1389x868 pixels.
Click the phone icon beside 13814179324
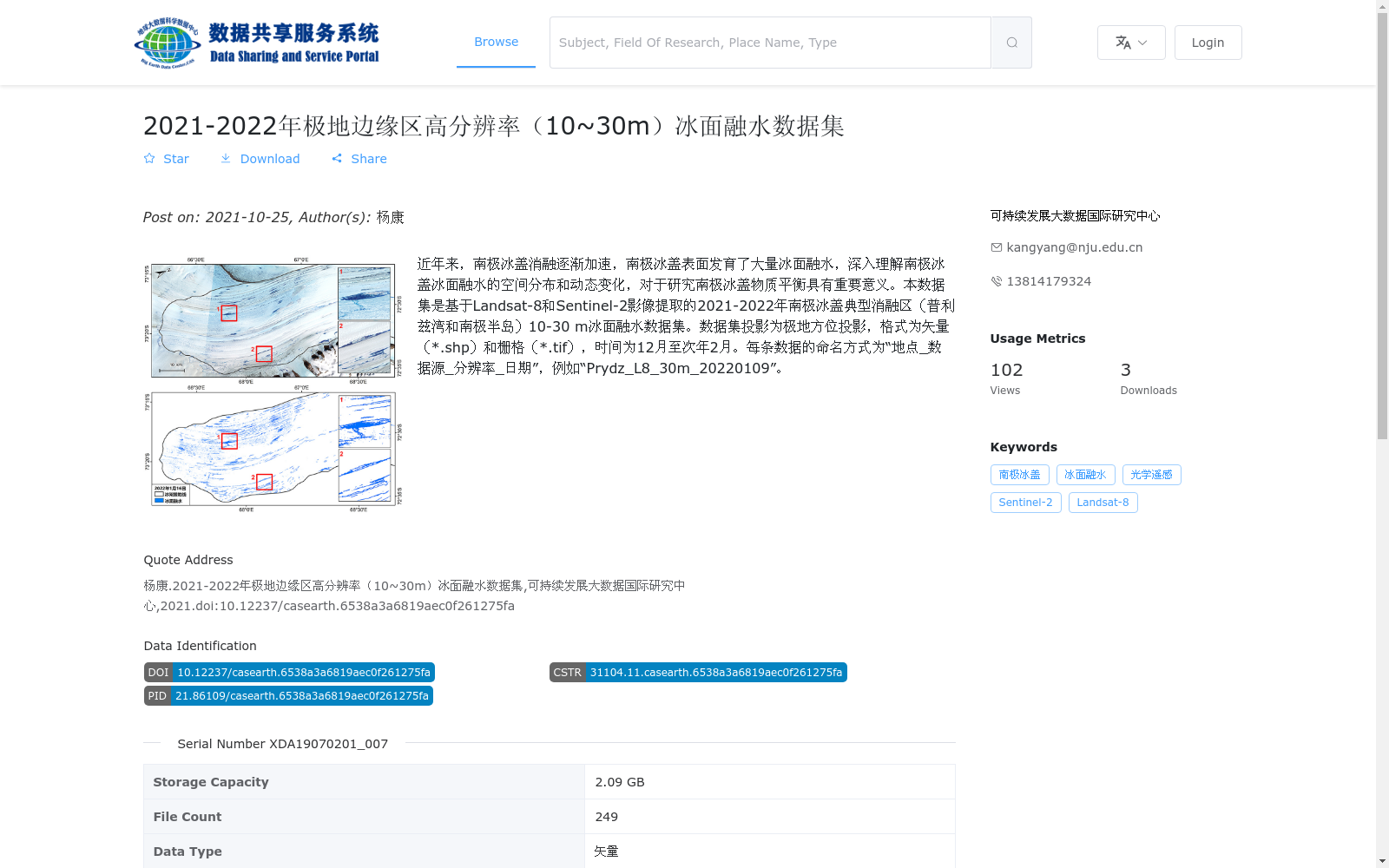tap(997, 281)
